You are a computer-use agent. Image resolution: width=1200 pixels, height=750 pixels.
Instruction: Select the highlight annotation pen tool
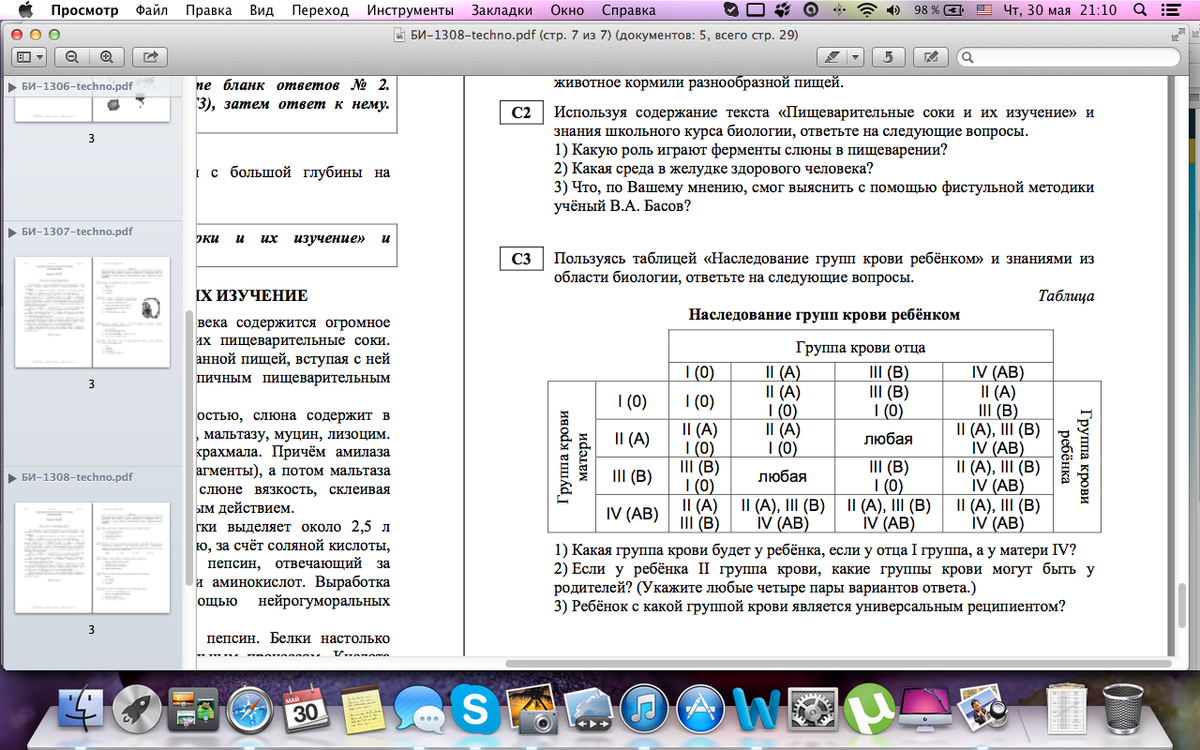pyautogui.click(x=832, y=56)
